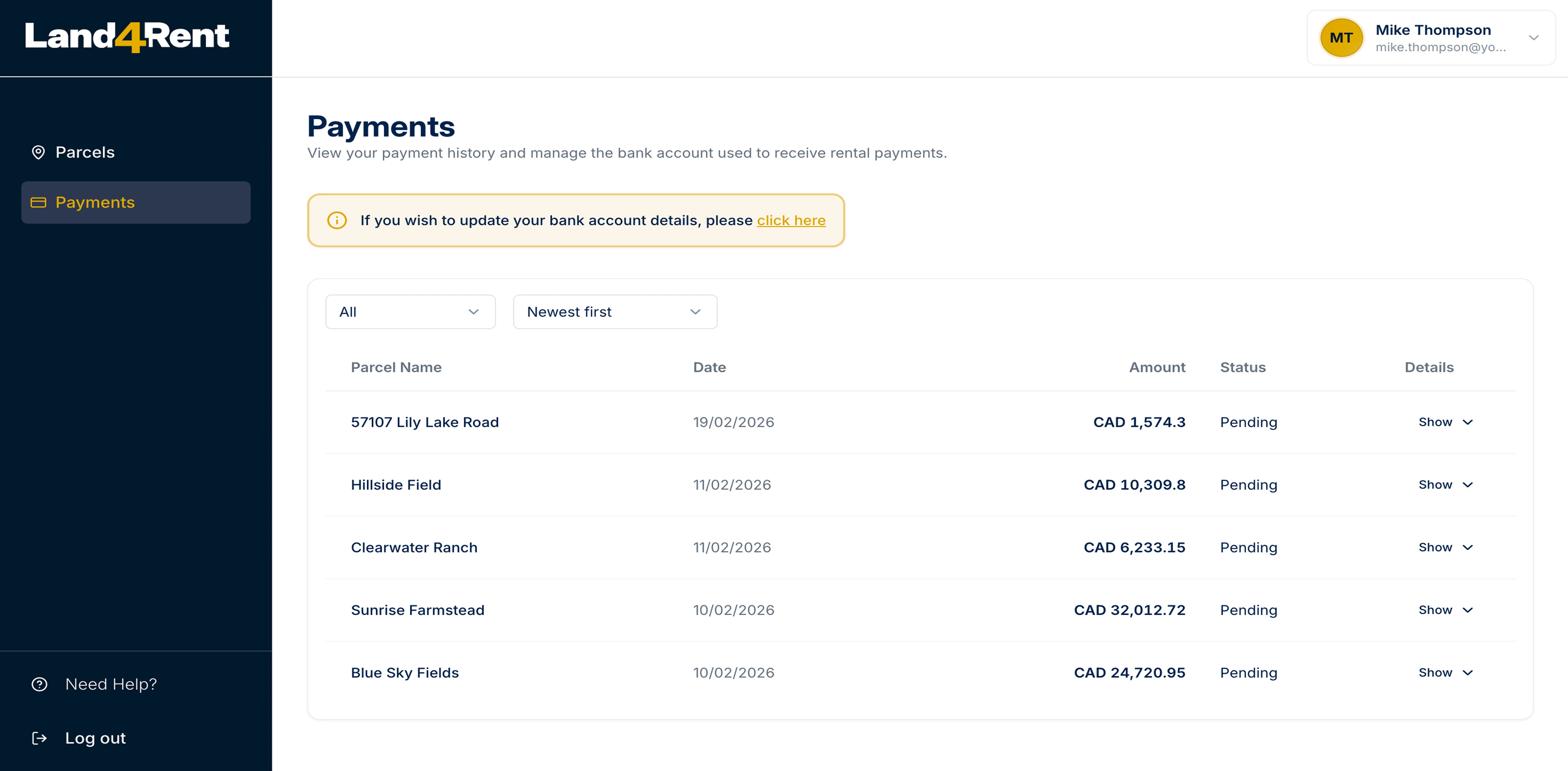Viewport: 1568px width, 771px height.
Task: Click the Sunrise Farmstead parcel name
Action: pyautogui.click(x=418, y=610)
